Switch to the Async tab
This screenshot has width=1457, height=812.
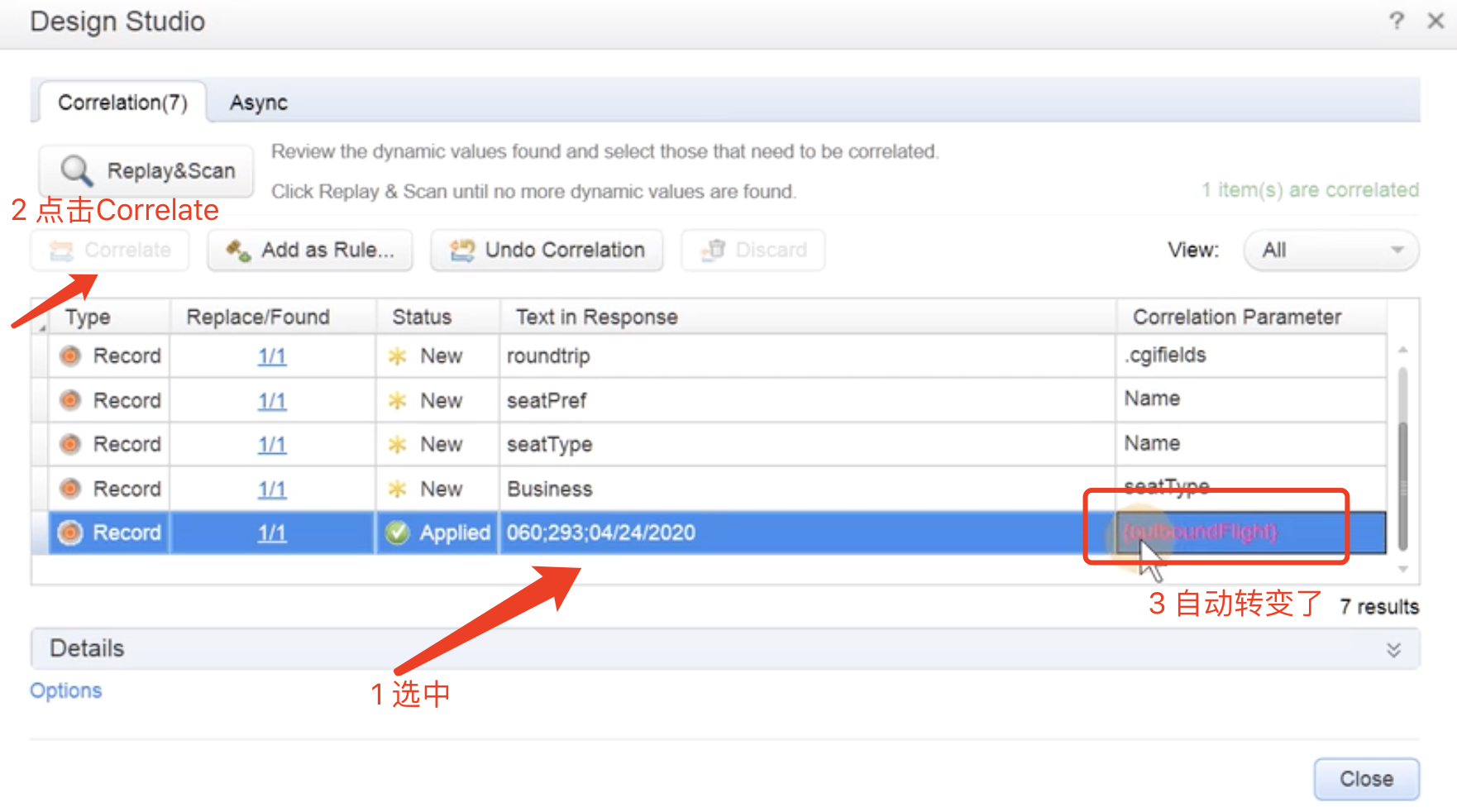click(x=259, y=103)
